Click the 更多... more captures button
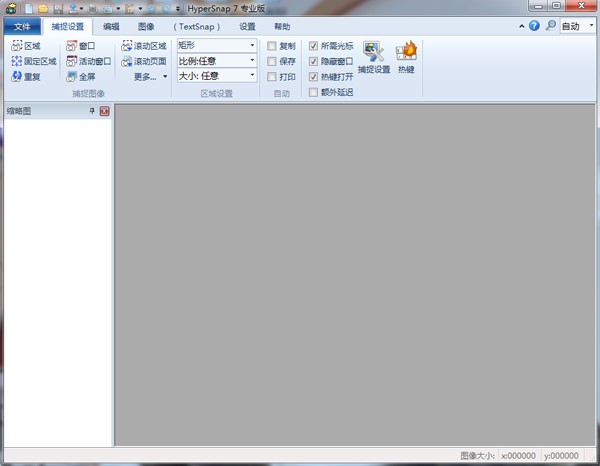 (150, 76)
